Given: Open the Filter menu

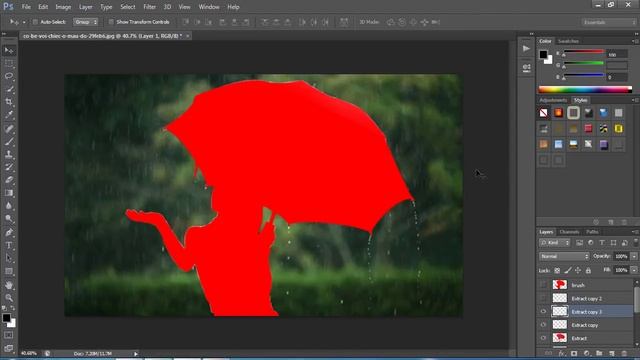Looking at the screenshot, I should [x=149, y=7].
